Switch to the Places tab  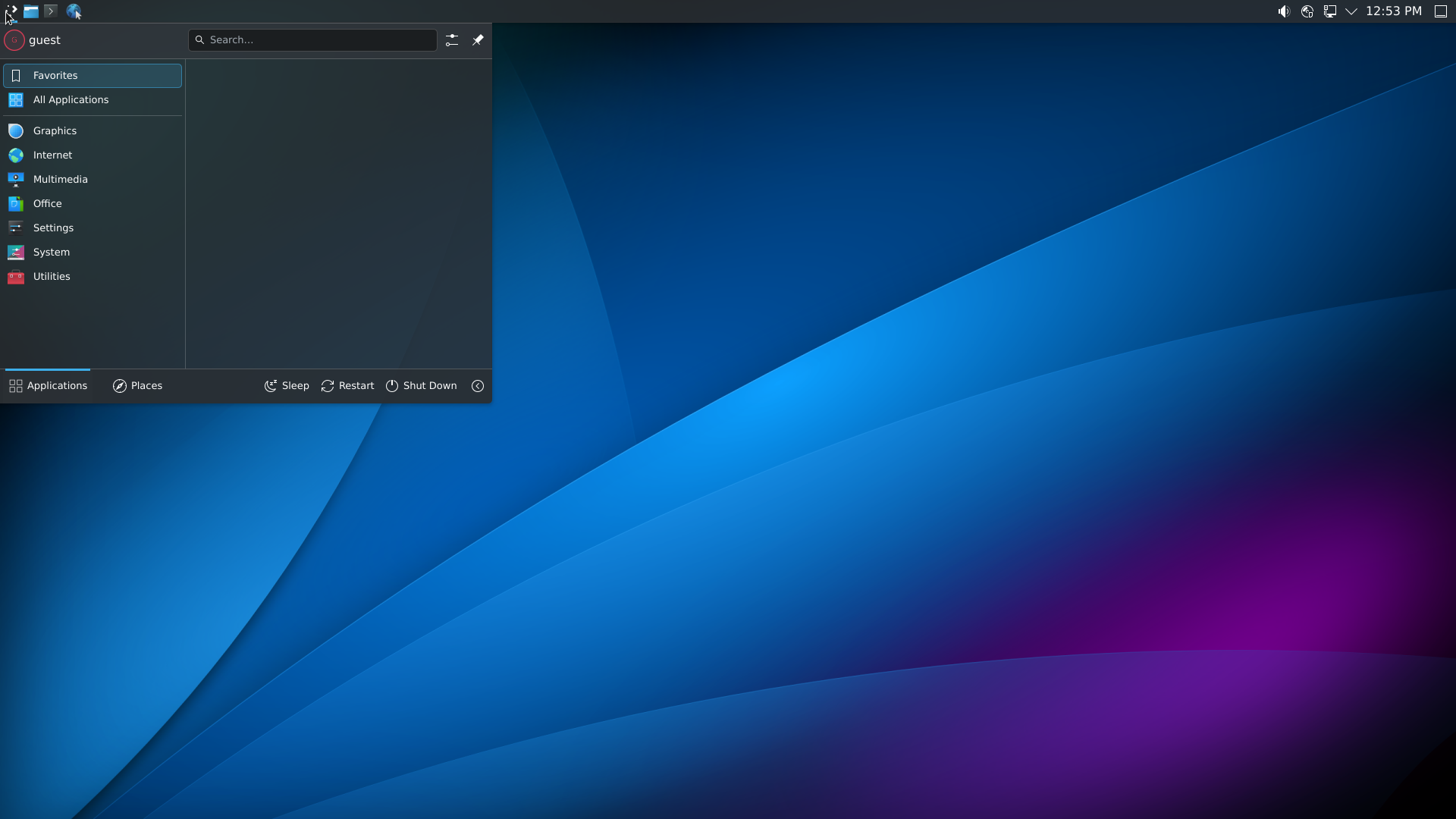[x=137, y=386]
